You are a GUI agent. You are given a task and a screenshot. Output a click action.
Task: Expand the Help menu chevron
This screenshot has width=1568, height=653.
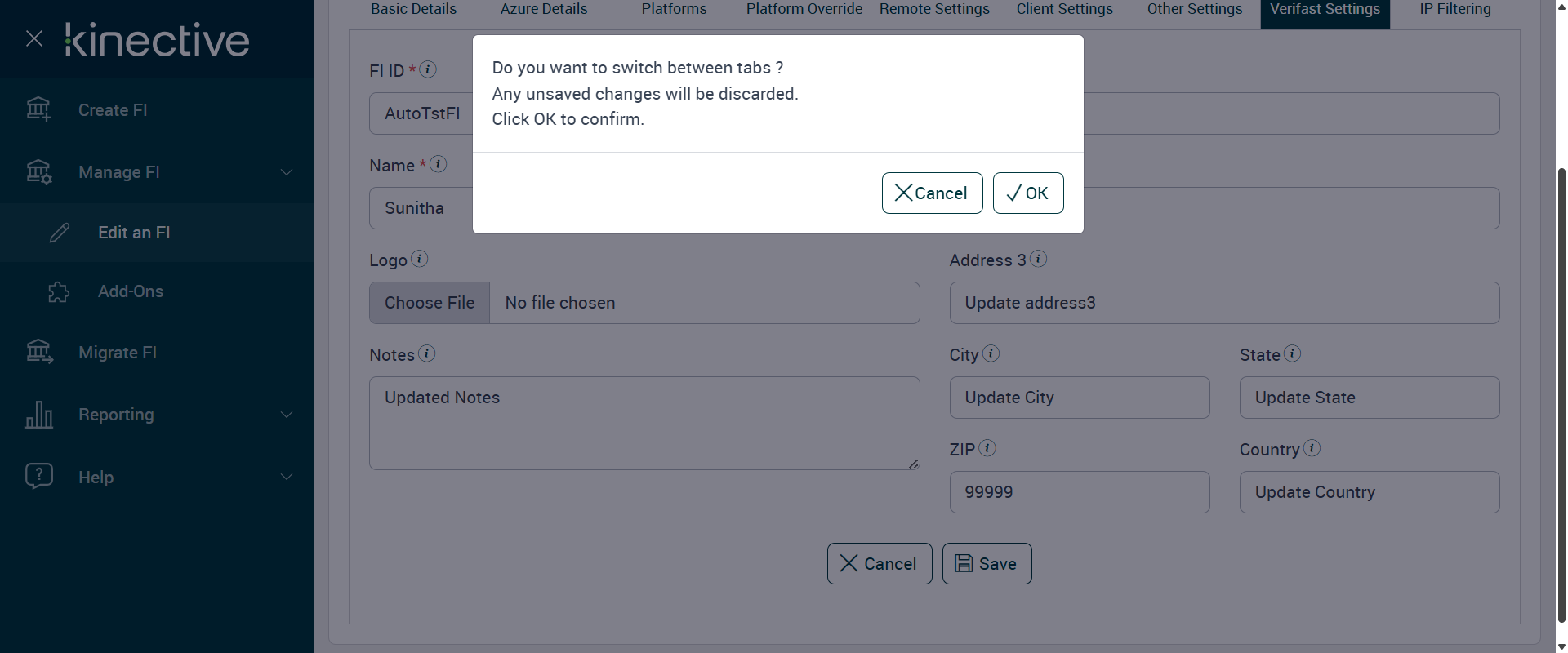pos(287,477)
